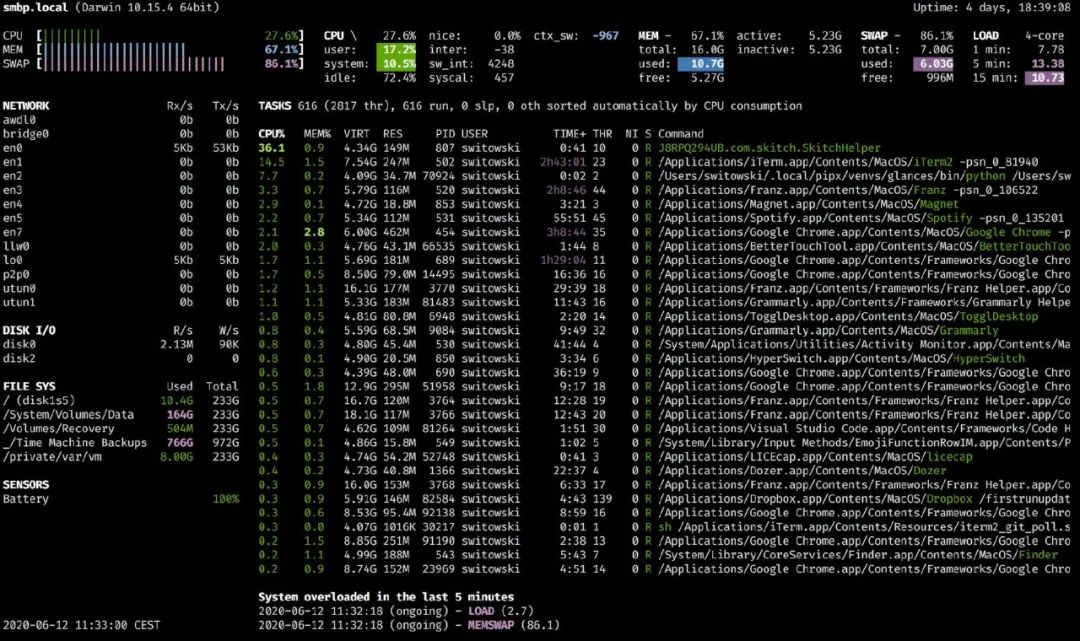Screen dimensions: 1080x641
Task: Click the user CPU value 17.2%
Action: click(x=399, y=50)
